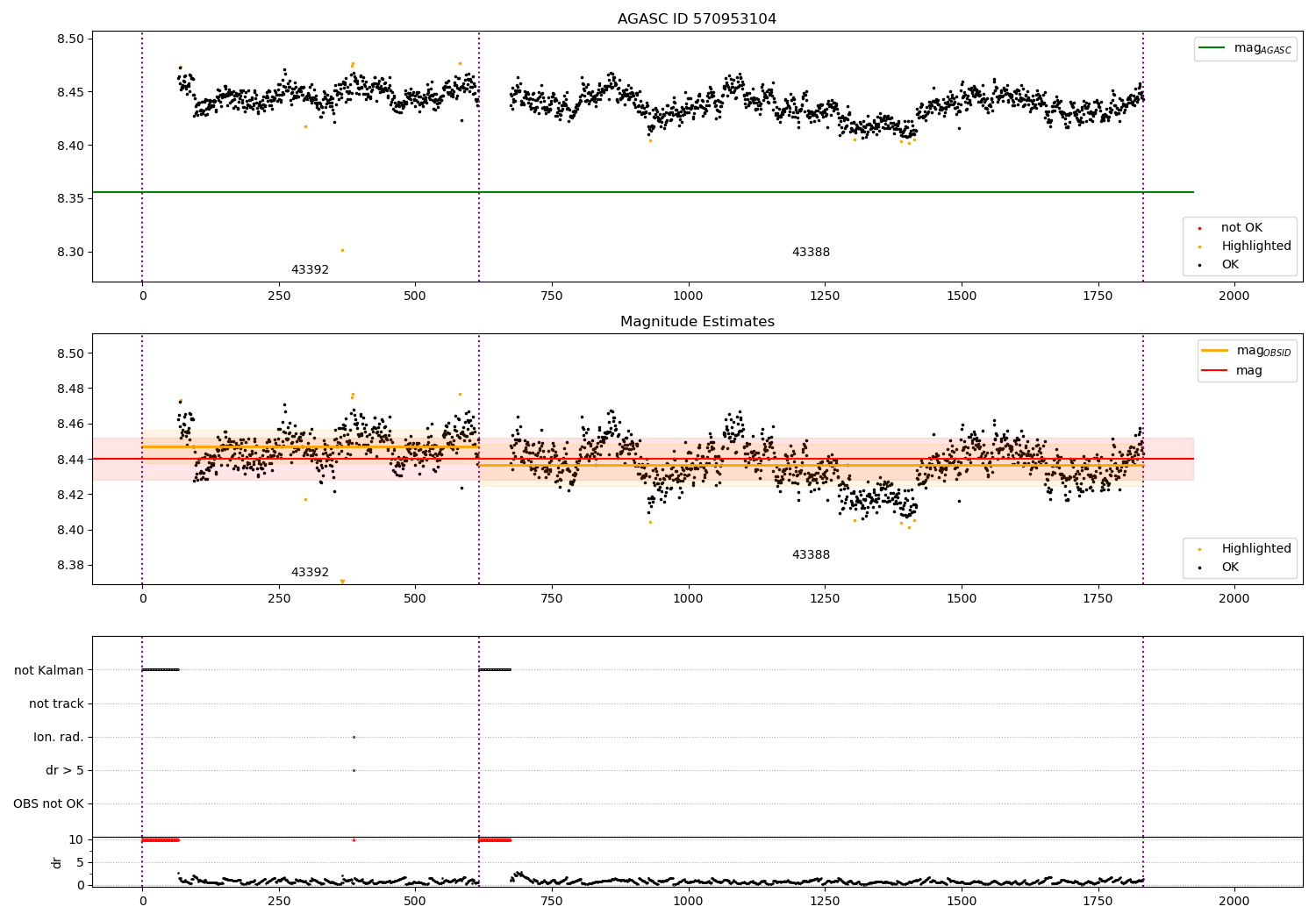Click the red not-Kalman segment at x=0 in dr panel

click(161, 839)
